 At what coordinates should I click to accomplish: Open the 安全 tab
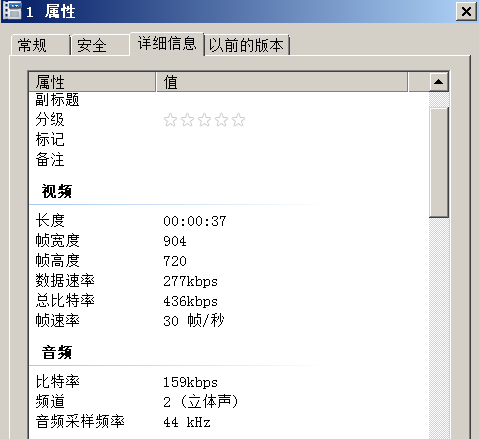click(100, 45)
